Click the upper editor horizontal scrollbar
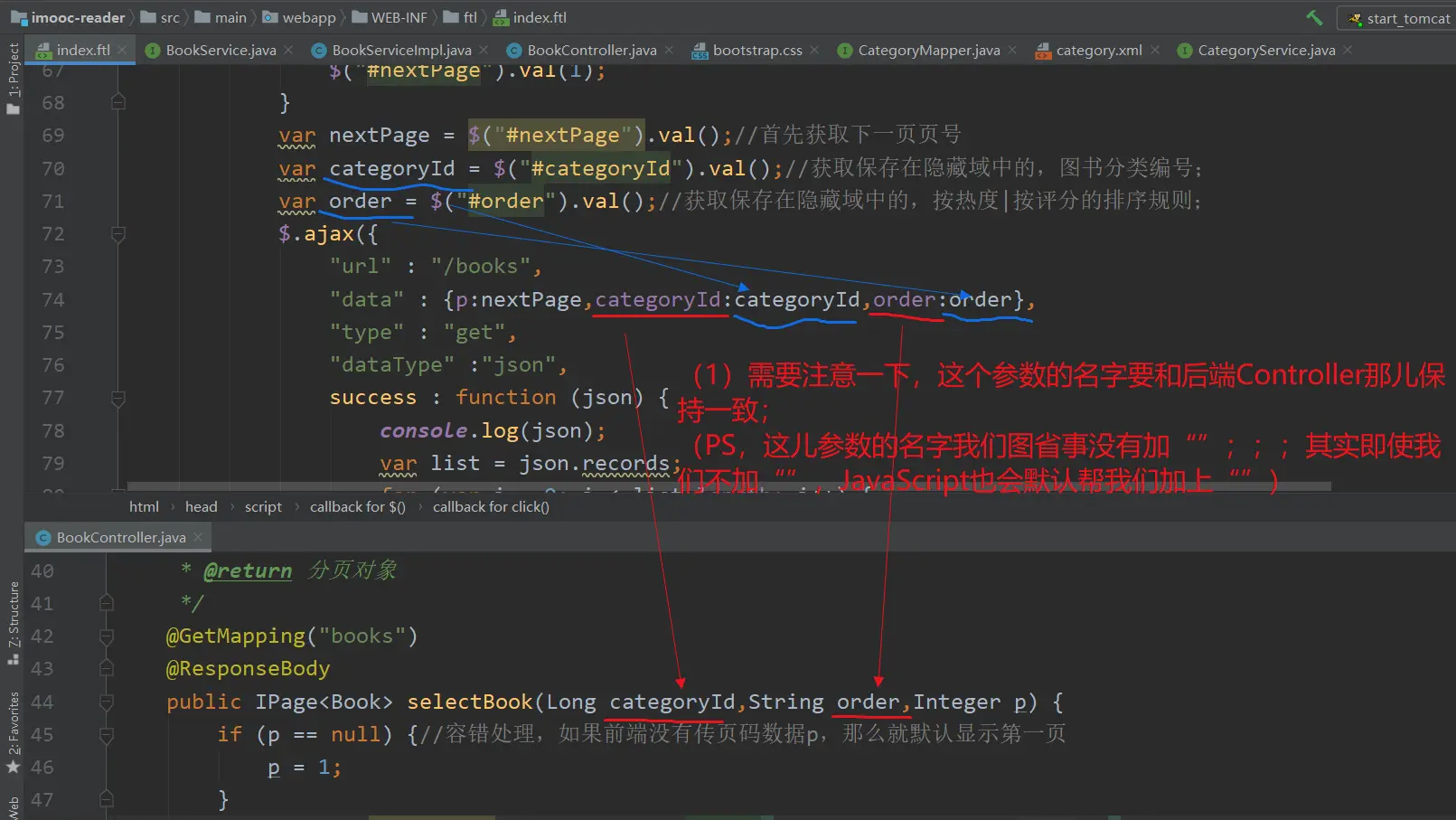 (x=728, y=486)
